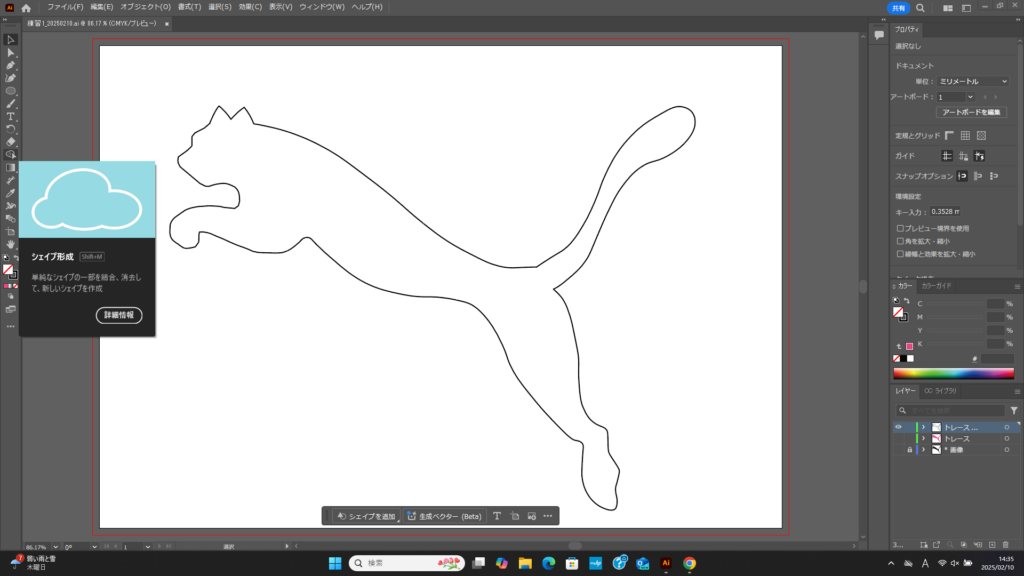The image size is (1024, 576).
Task: Switch to the CC ライブラリ tab
Action: (x=940, y=390)
